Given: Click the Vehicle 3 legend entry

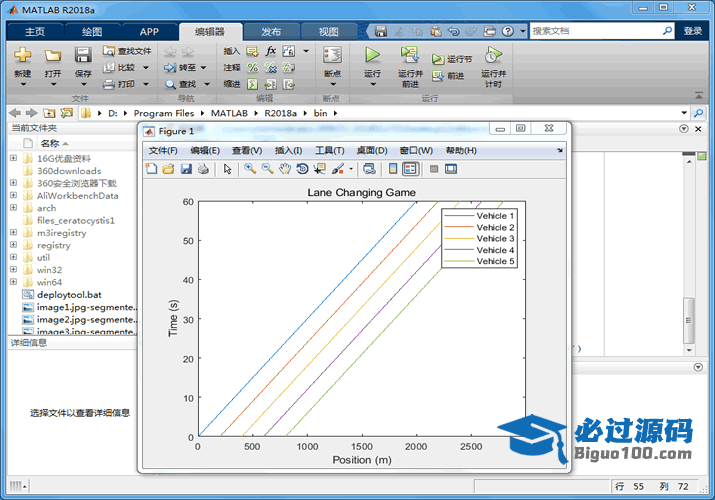Looking at the screenshot, I should (479, 238).
